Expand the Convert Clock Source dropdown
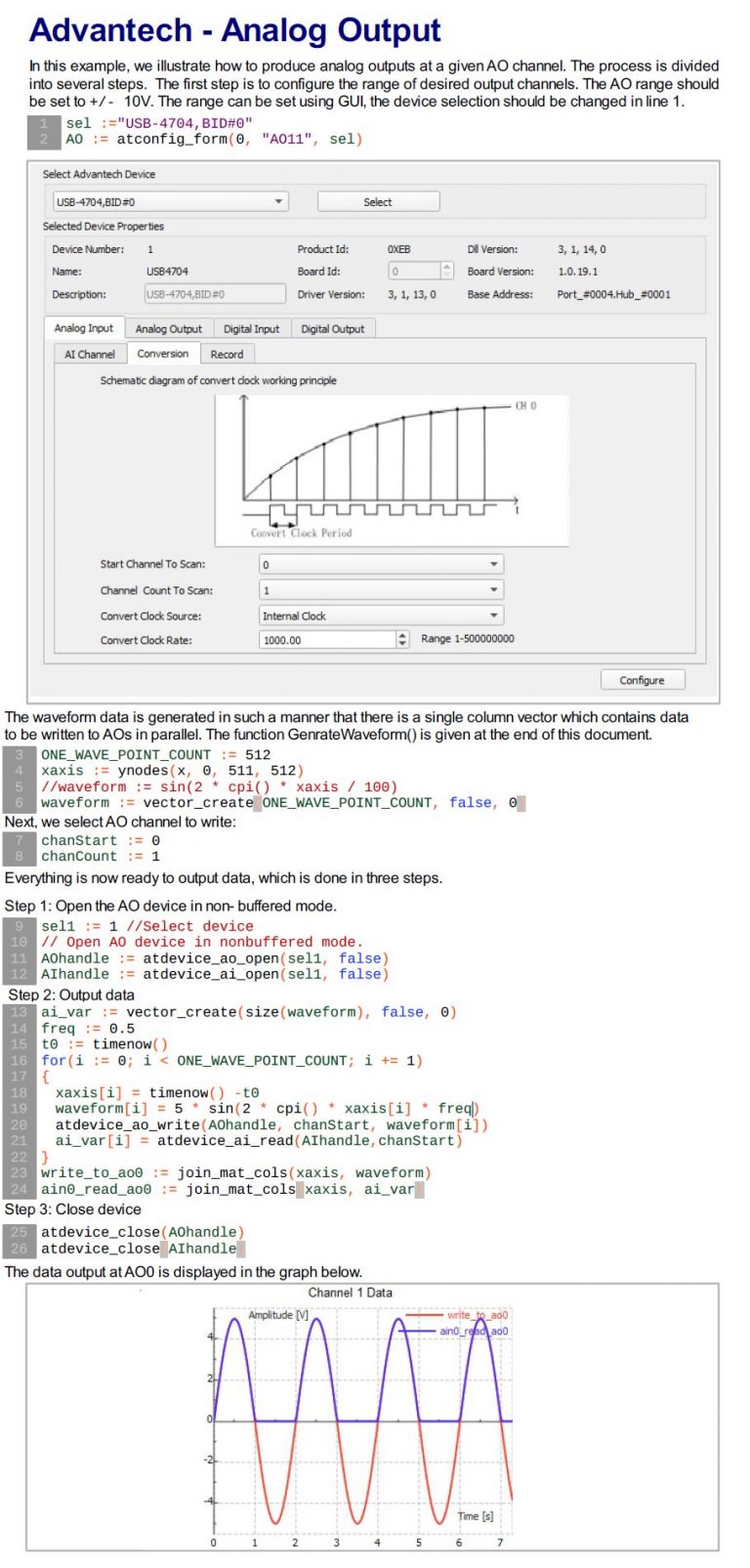 click(381, 615)
